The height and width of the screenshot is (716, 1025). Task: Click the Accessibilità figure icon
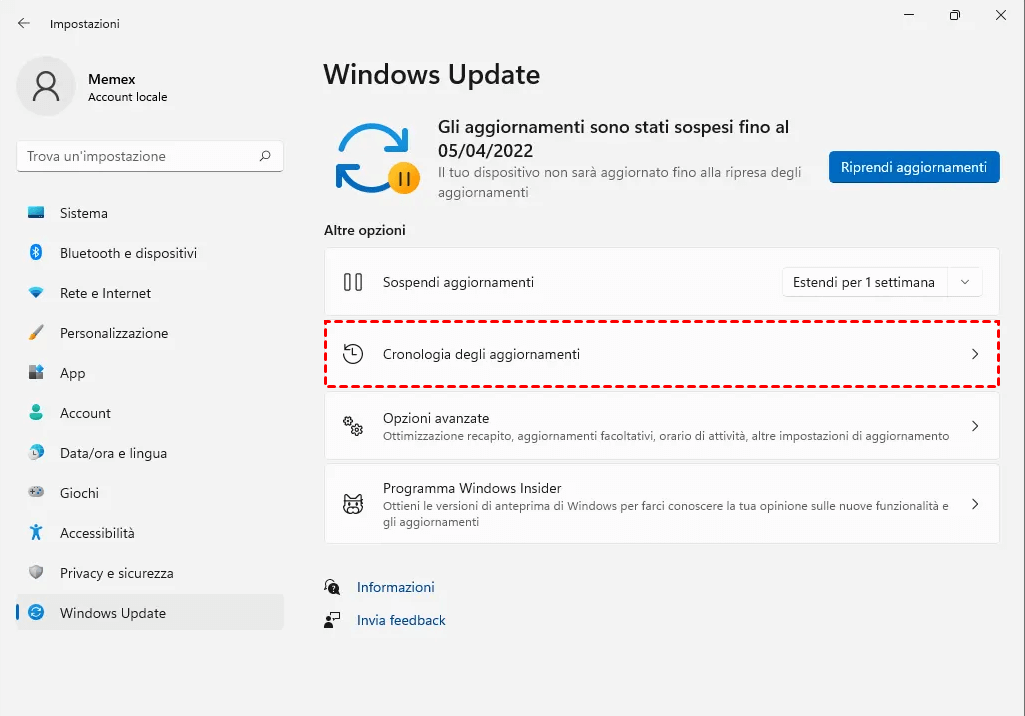(x=36, y=533)
